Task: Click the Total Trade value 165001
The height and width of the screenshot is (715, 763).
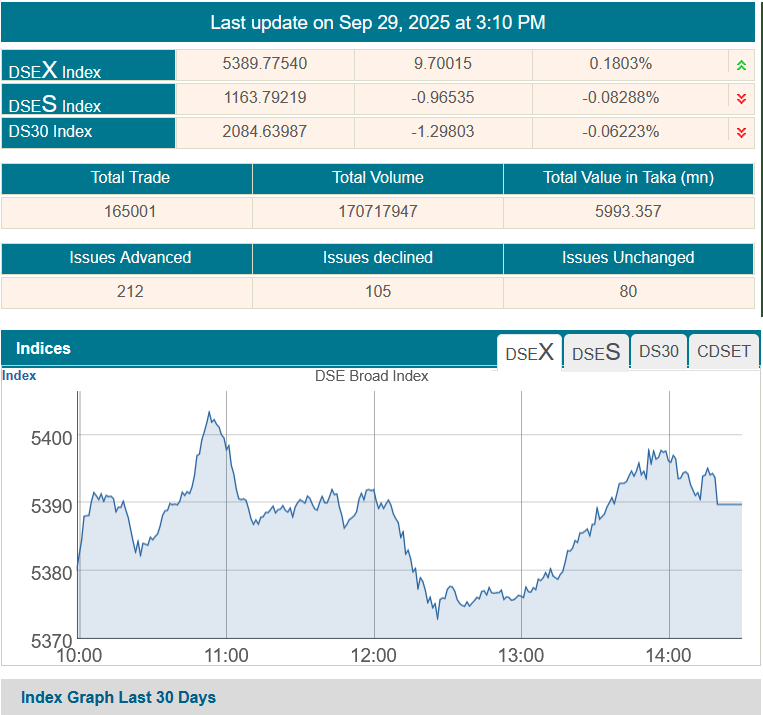Action: pyautogui.click(x=130, y=212)
